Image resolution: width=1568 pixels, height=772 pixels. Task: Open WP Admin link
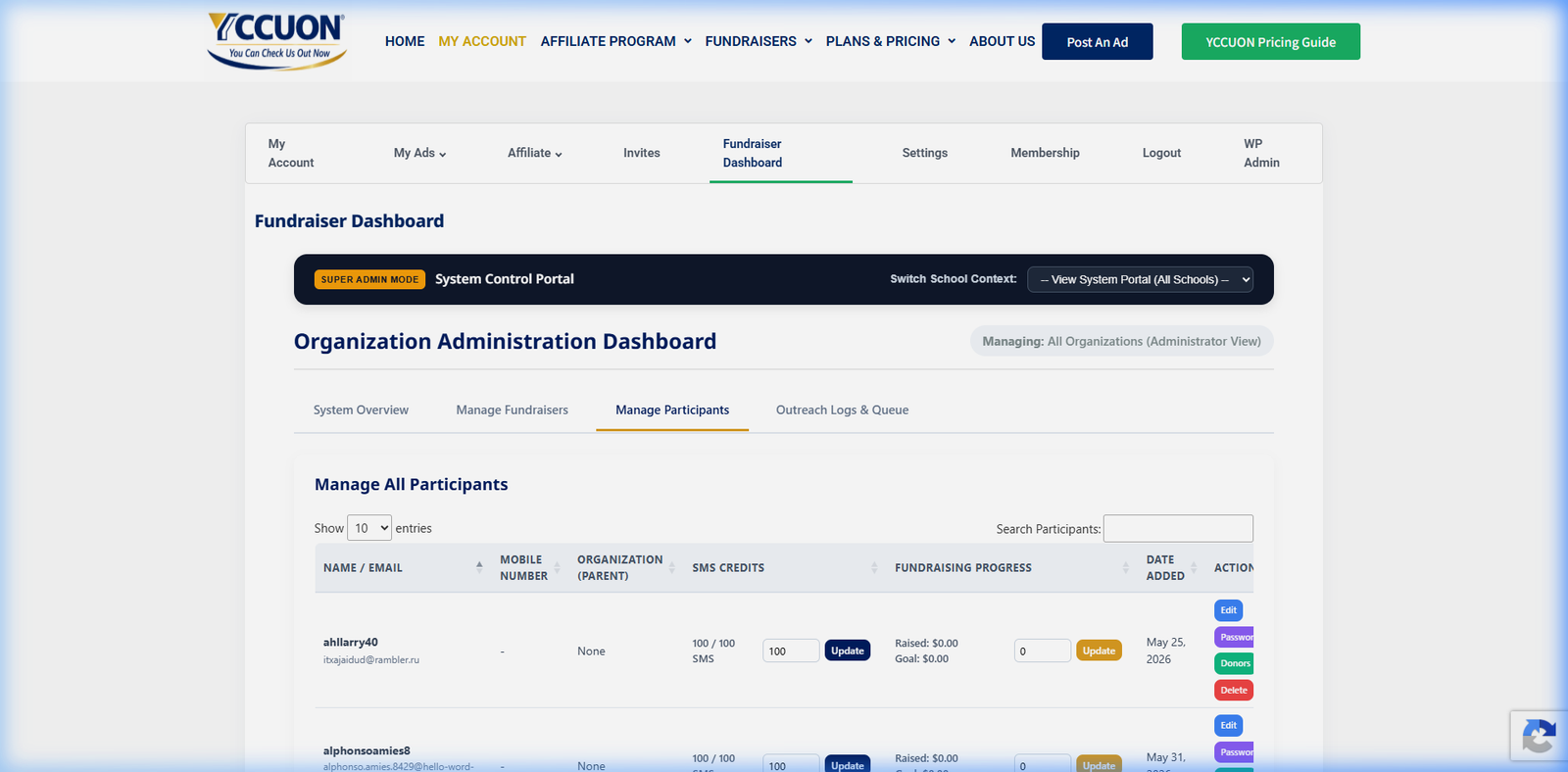point(1261,153)
